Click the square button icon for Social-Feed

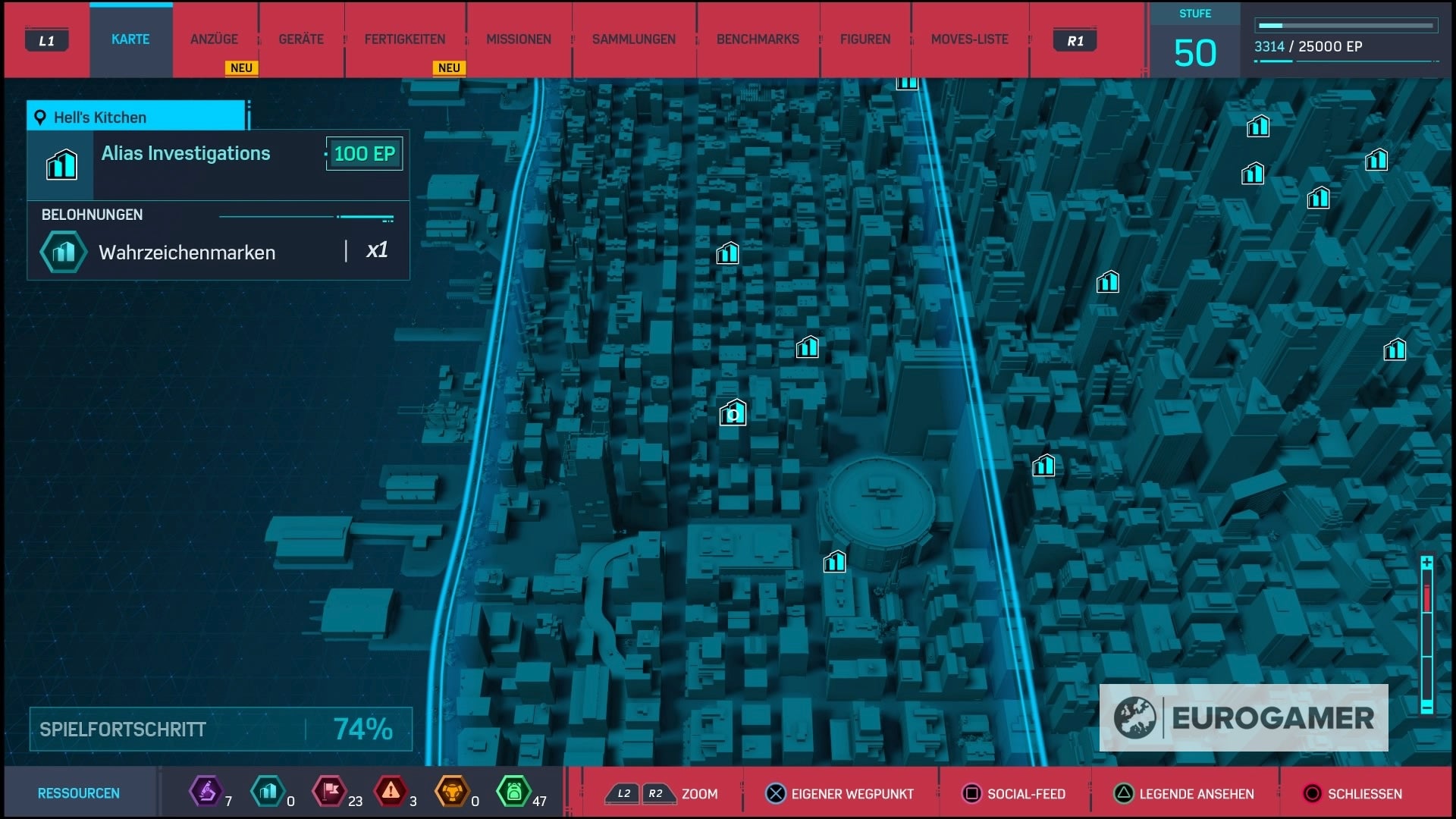pos(971,793)
